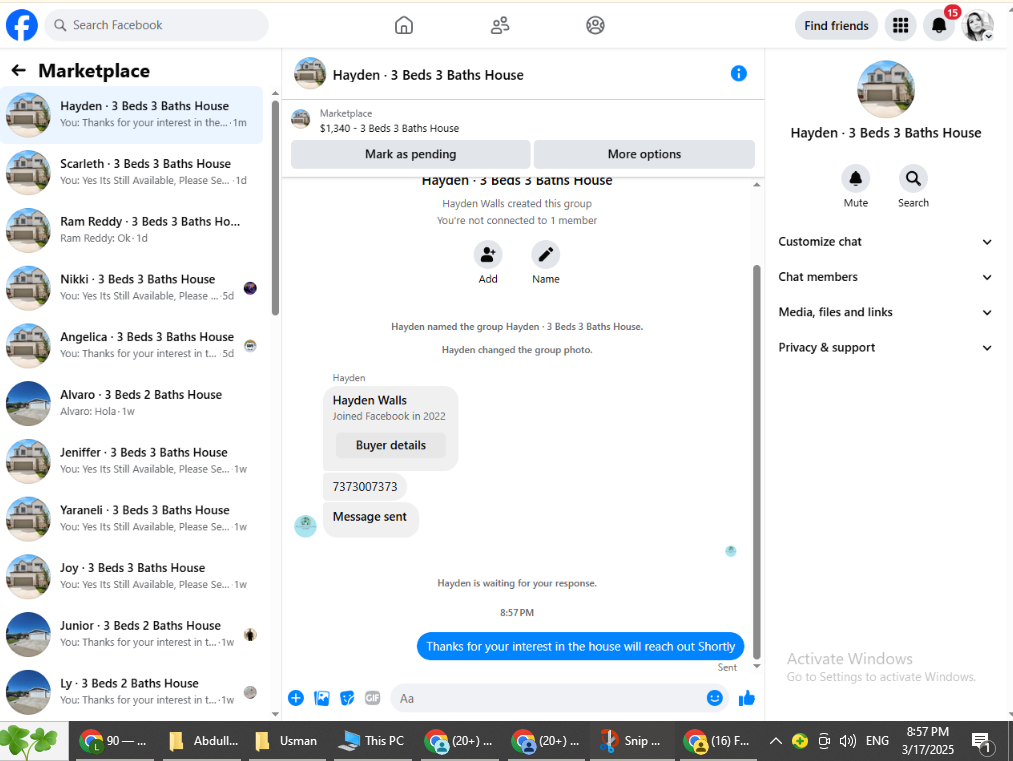This screenshot has width=1013, height=761.
Task: Click ENG language indicator in tray
Action: [x=877, y=741]
